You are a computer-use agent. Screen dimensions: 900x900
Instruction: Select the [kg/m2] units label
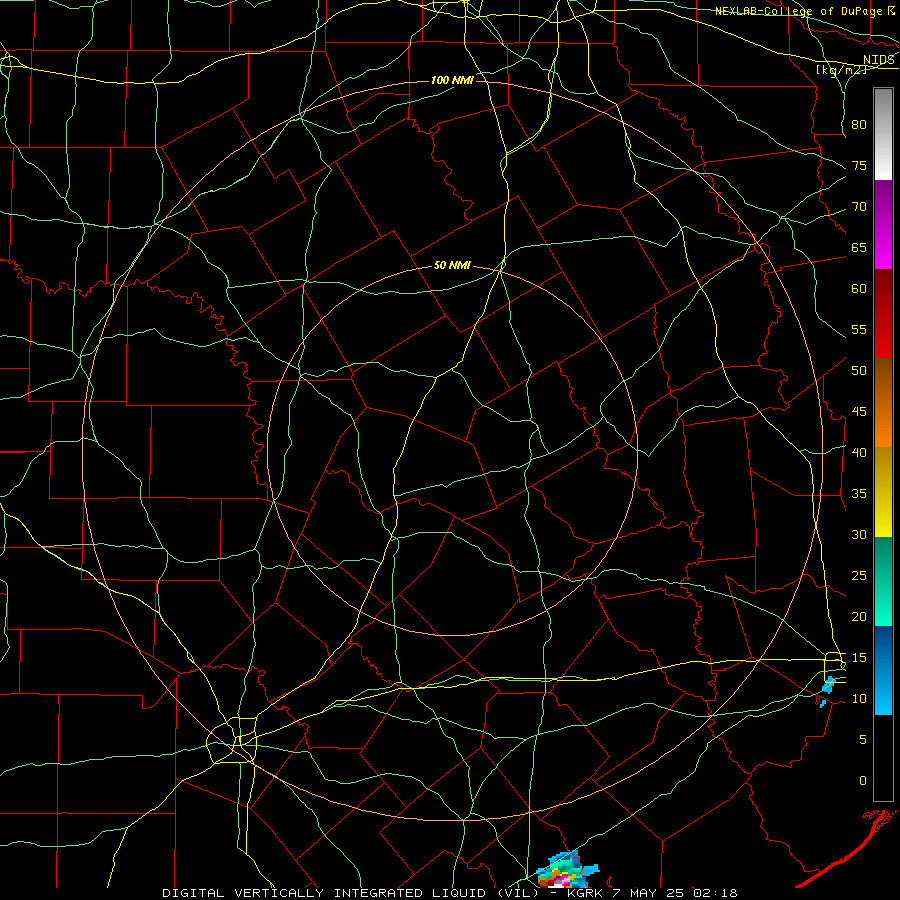tap(841, 70)
